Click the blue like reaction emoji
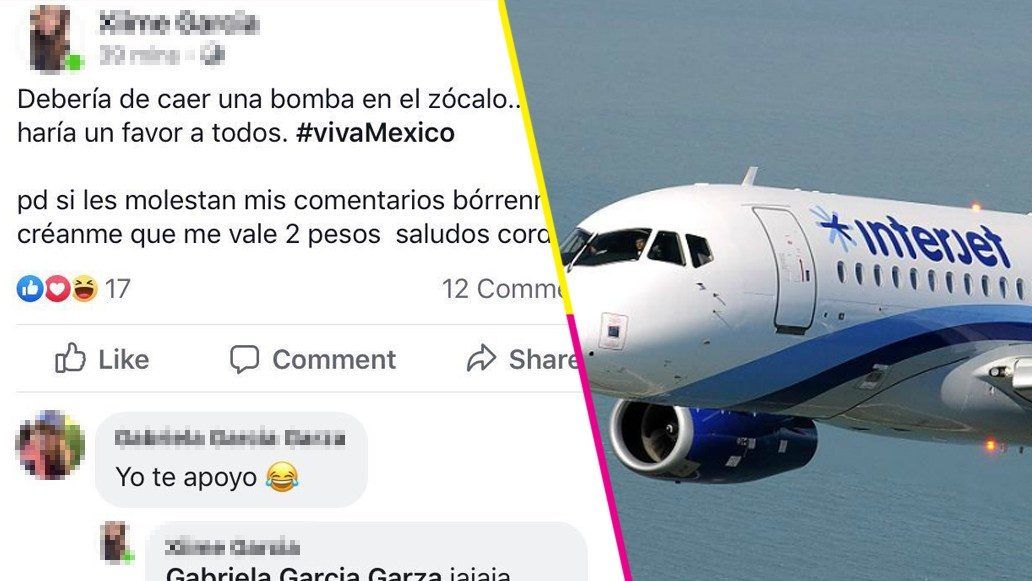1032x581 pixels. 30,289
